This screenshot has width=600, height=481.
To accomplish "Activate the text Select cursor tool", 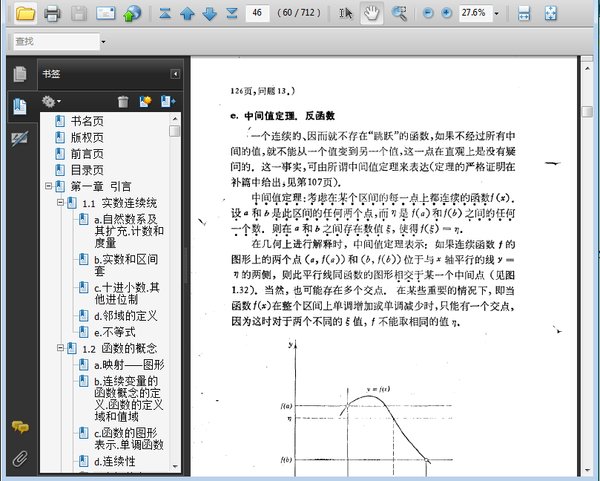I will [x=346, y=13].
